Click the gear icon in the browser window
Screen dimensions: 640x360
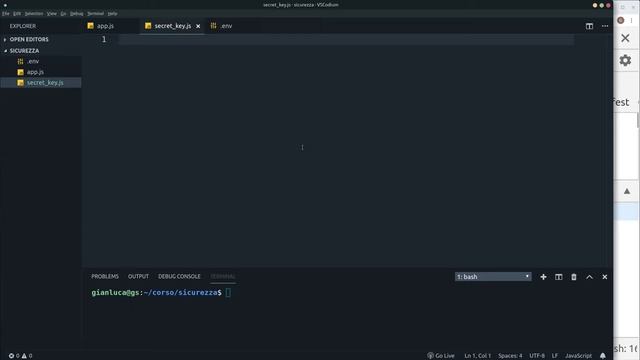point(625,60)
